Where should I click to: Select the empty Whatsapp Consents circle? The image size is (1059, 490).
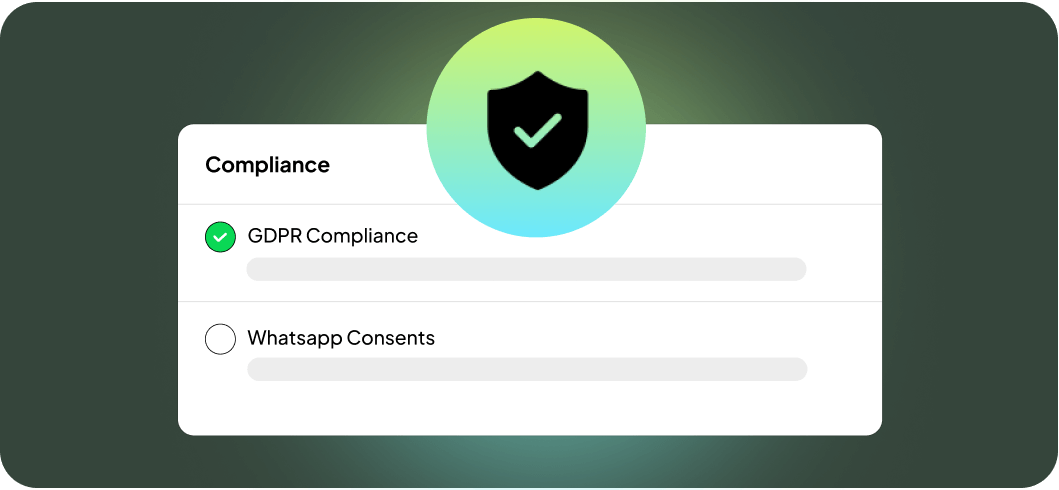(220, 339)
